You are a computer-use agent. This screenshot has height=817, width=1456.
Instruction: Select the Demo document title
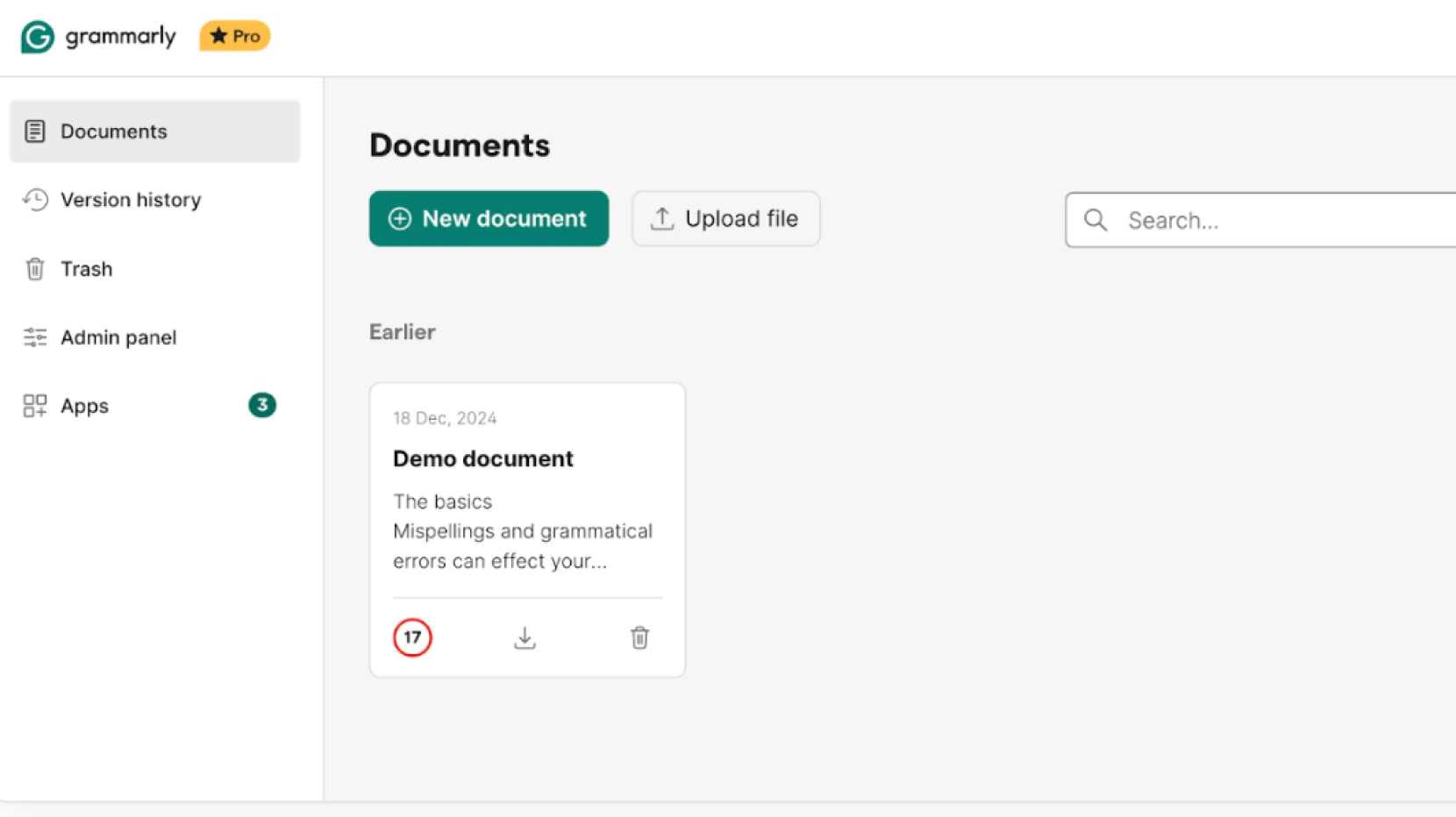(482, 458)
